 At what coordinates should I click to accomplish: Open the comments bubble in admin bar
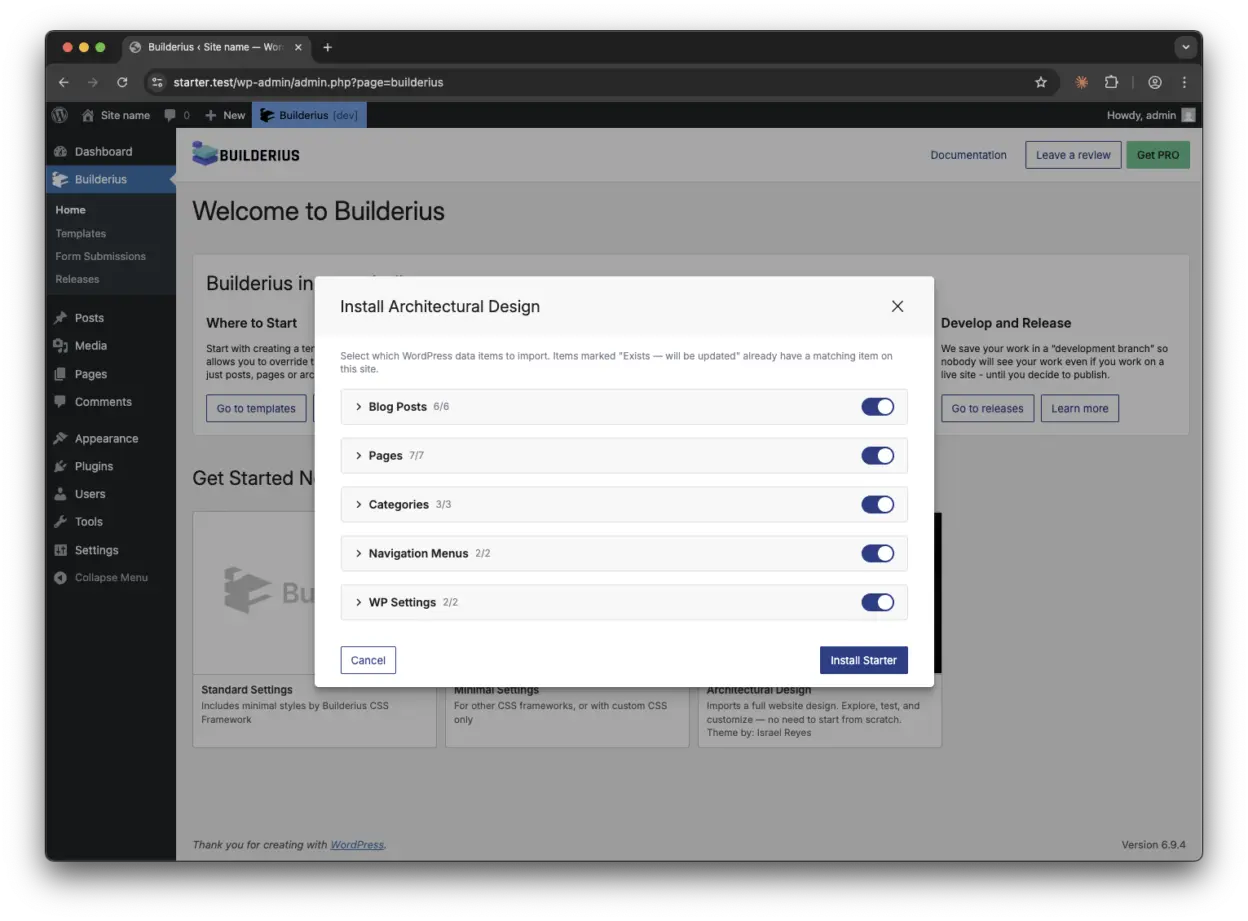click(x=171, y=115)
